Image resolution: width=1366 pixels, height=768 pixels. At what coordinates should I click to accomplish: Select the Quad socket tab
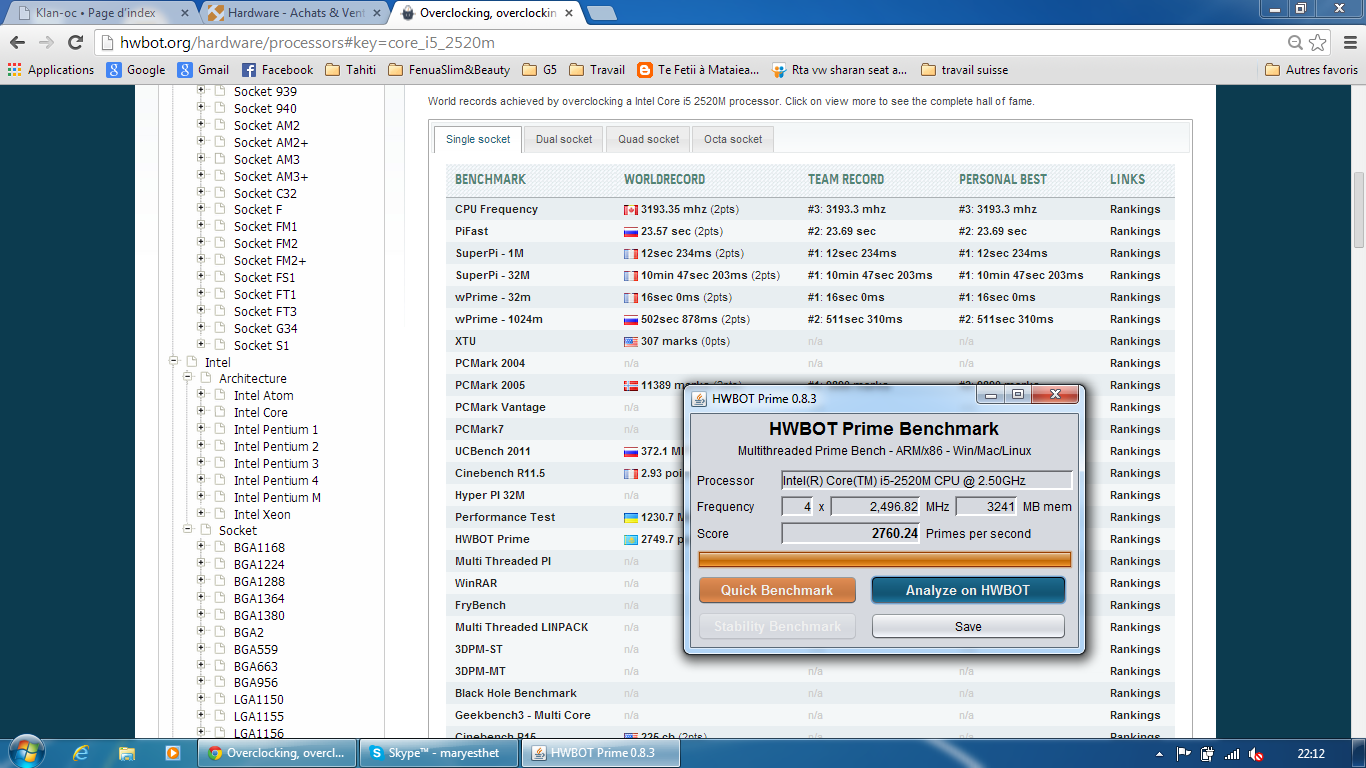648,139
